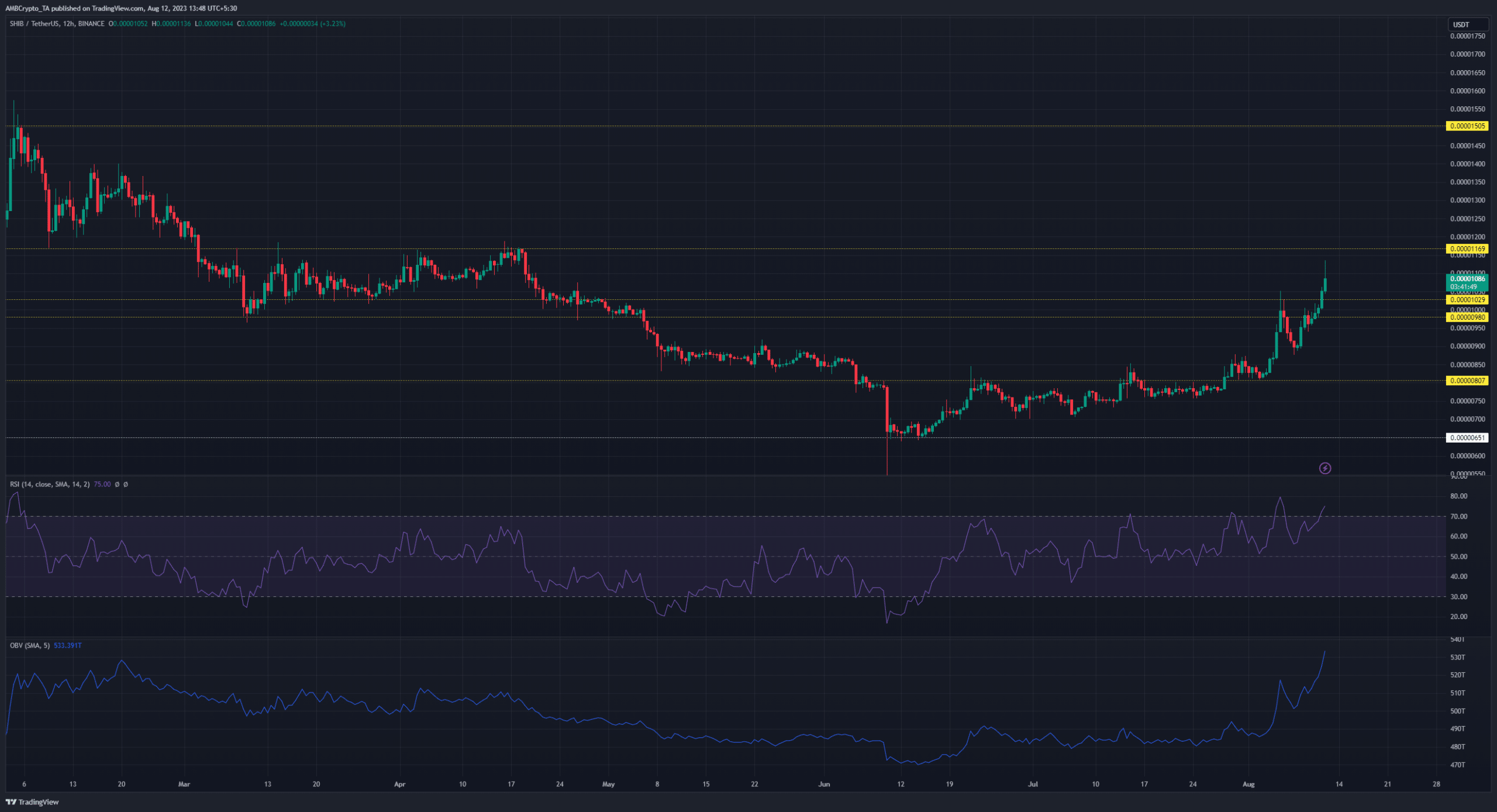Open the RSI (14, close, SMA, 14, 2) legend

[50, 485]
